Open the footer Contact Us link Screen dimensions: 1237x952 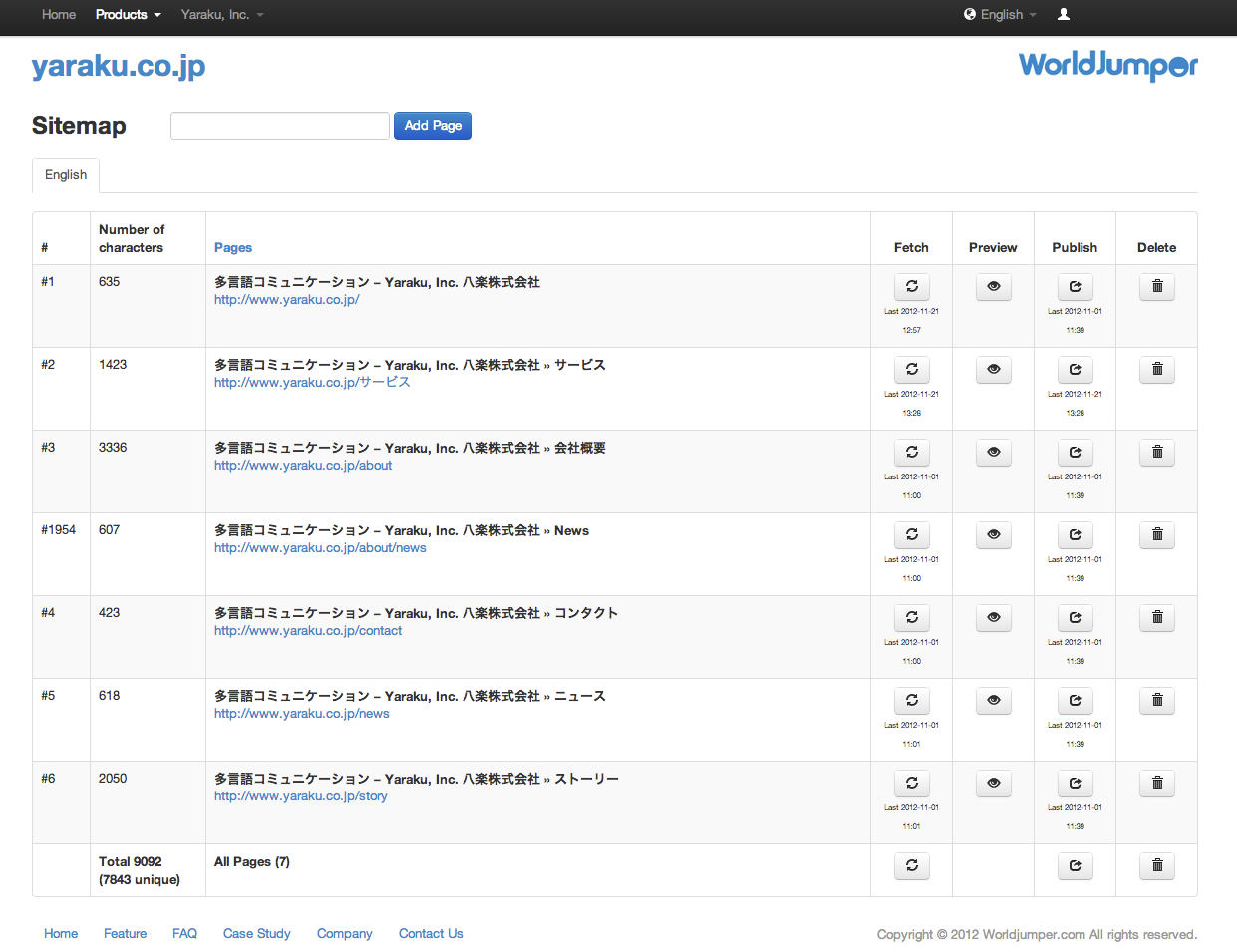[431, 933]
